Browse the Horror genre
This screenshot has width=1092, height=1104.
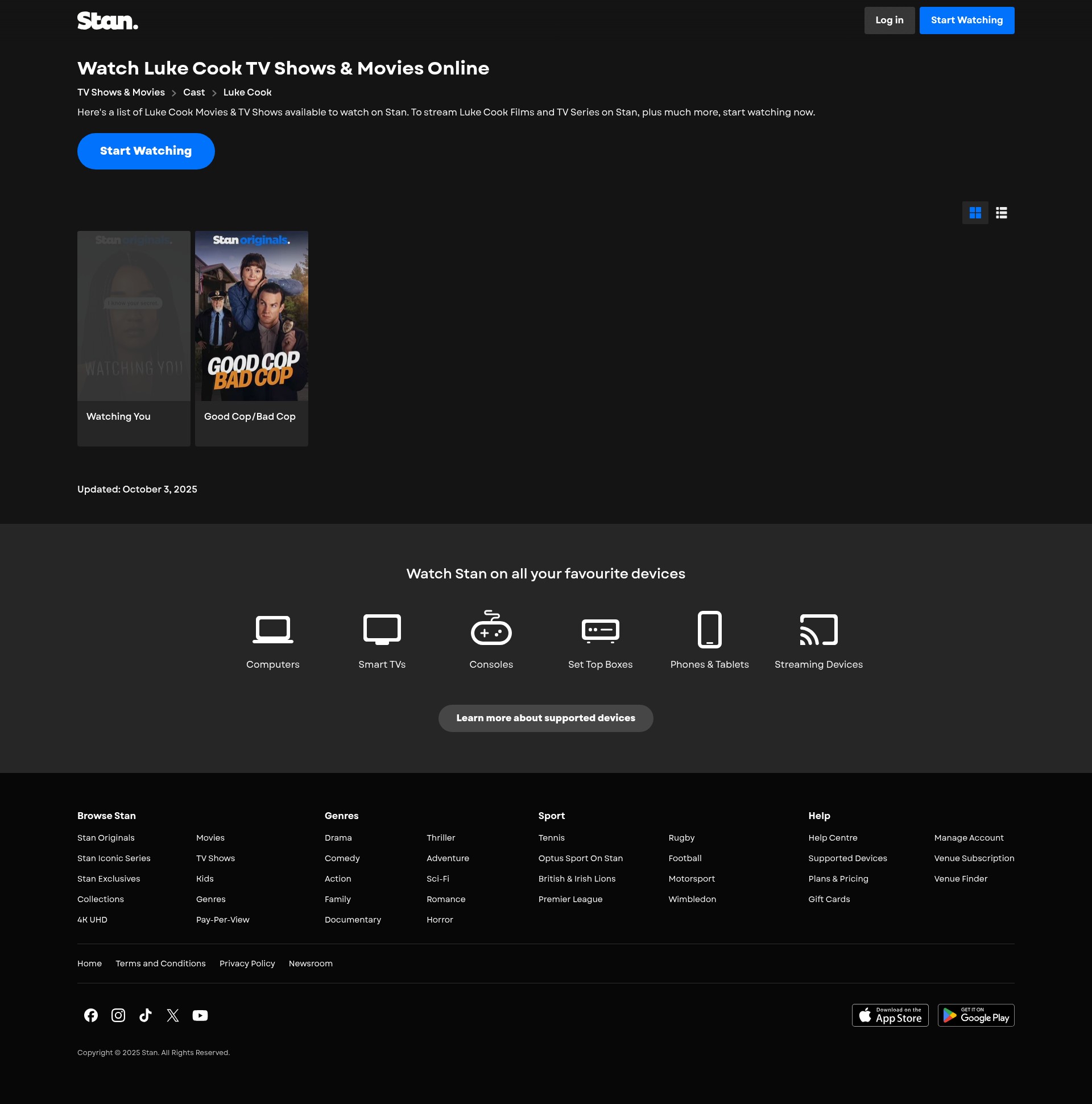(440, 920)
